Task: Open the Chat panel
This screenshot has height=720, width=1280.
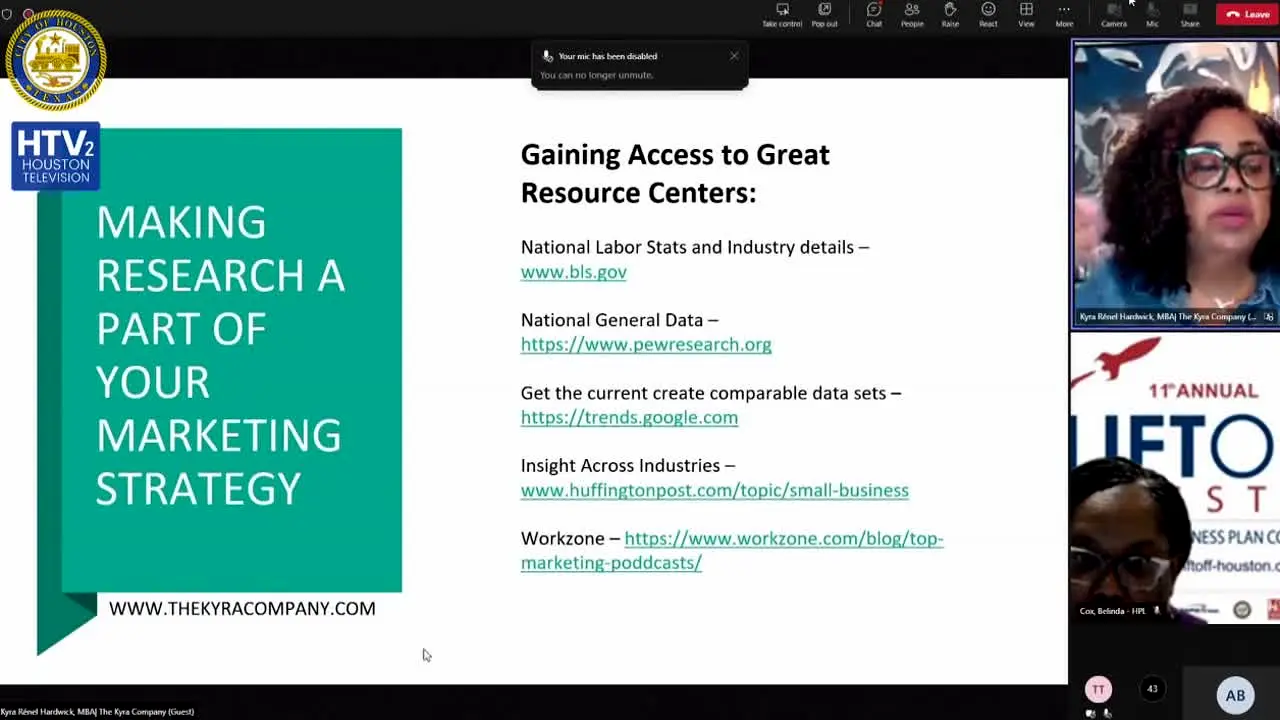Action: tap(874, 15)
